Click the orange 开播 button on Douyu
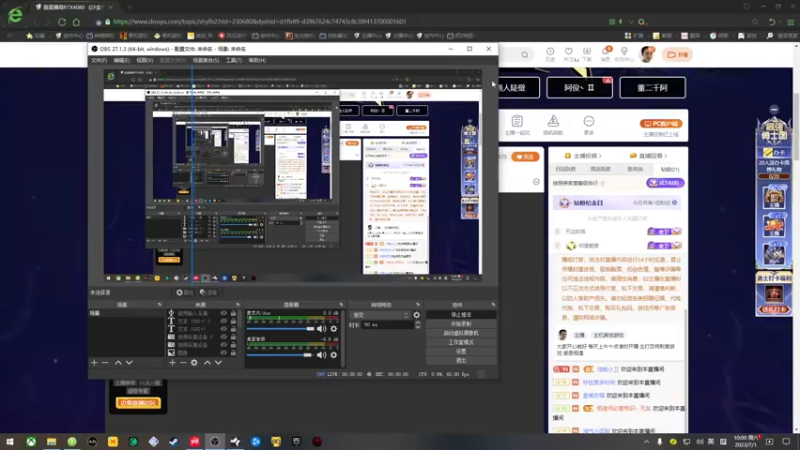 pos(677,55)
